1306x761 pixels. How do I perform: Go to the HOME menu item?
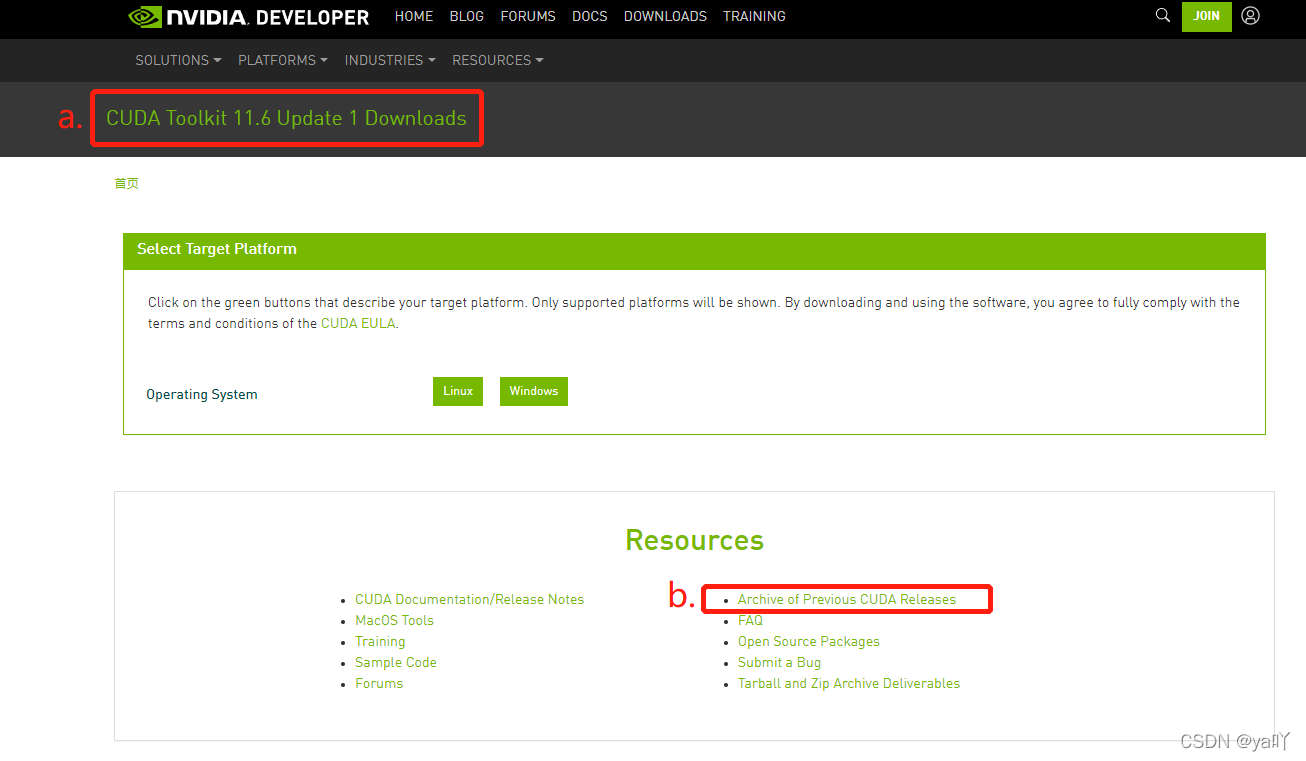(414, 17)
